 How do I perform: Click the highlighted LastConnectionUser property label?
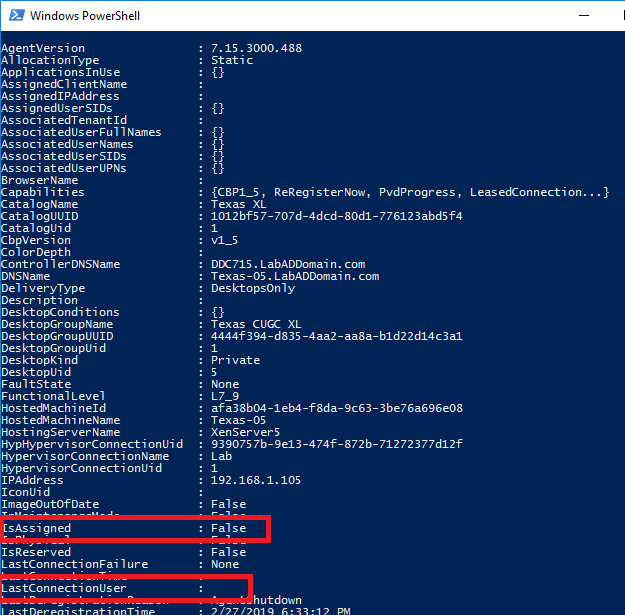pos(62,588)
